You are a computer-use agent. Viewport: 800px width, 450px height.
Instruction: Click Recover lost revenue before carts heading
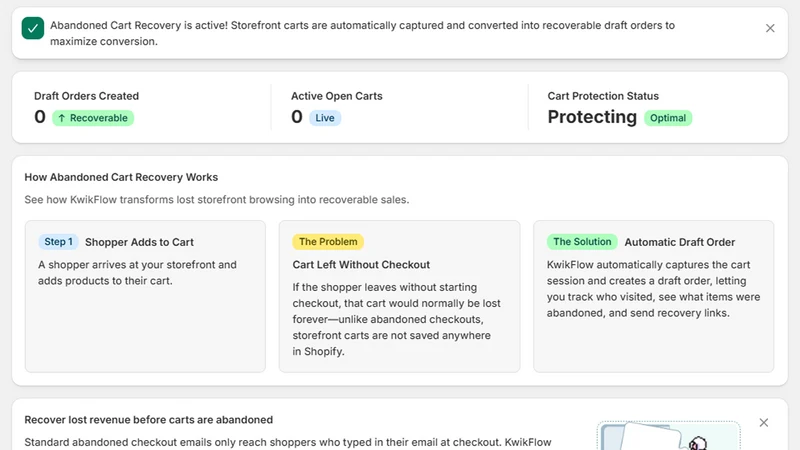click(148, 419)
